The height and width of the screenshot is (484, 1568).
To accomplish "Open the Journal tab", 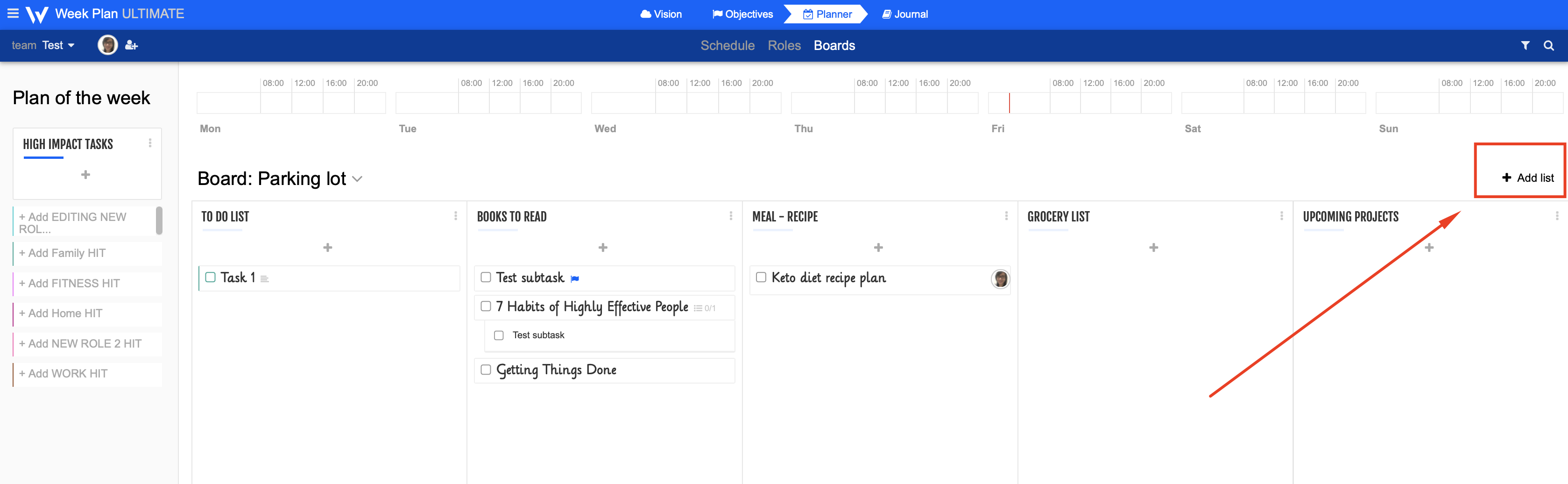I will click(904, 14).
